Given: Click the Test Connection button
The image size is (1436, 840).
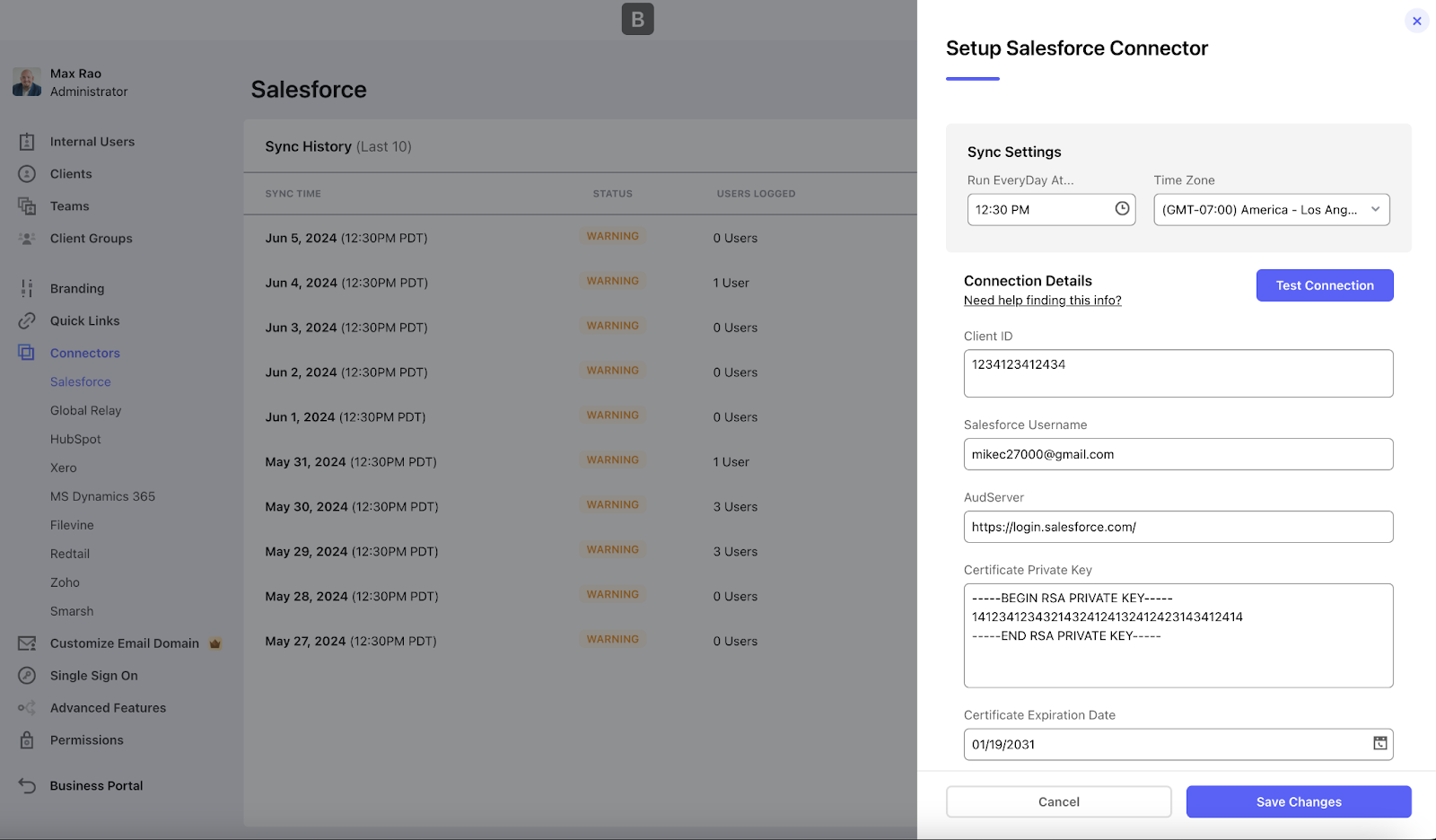Looking at the screenshot, I should (1325, 285).
